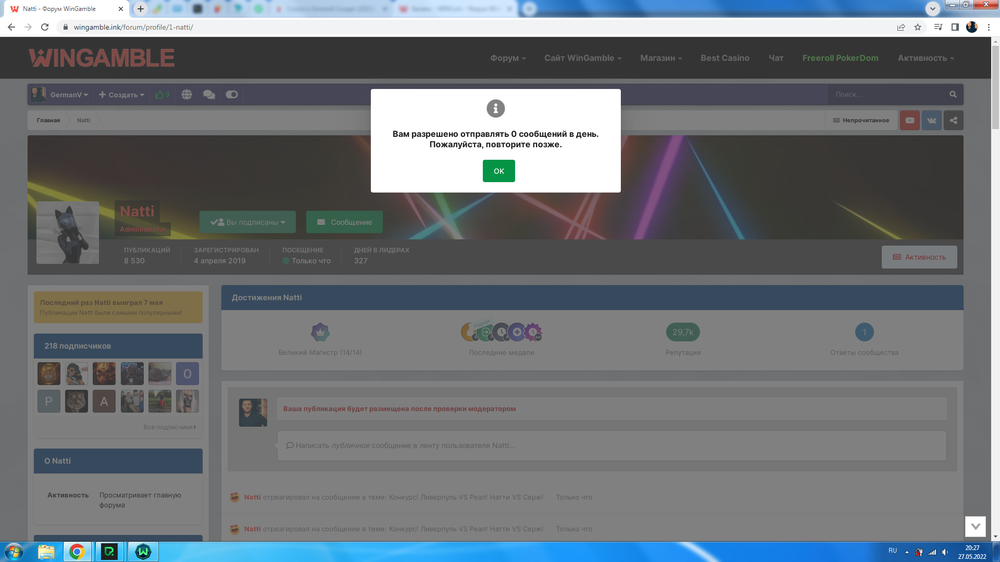Toggle the switch in the user toolbar
The width and height of the screenshot is (1000, 562).
coord(232,95)
